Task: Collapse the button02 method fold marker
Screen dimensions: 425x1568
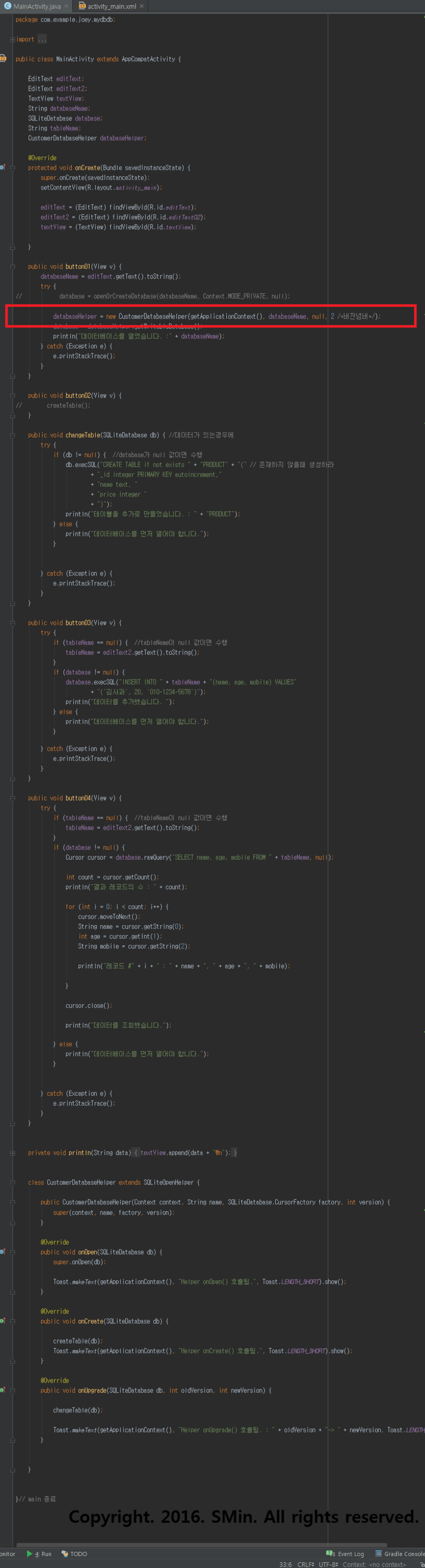Action: (x=12, y=396)
